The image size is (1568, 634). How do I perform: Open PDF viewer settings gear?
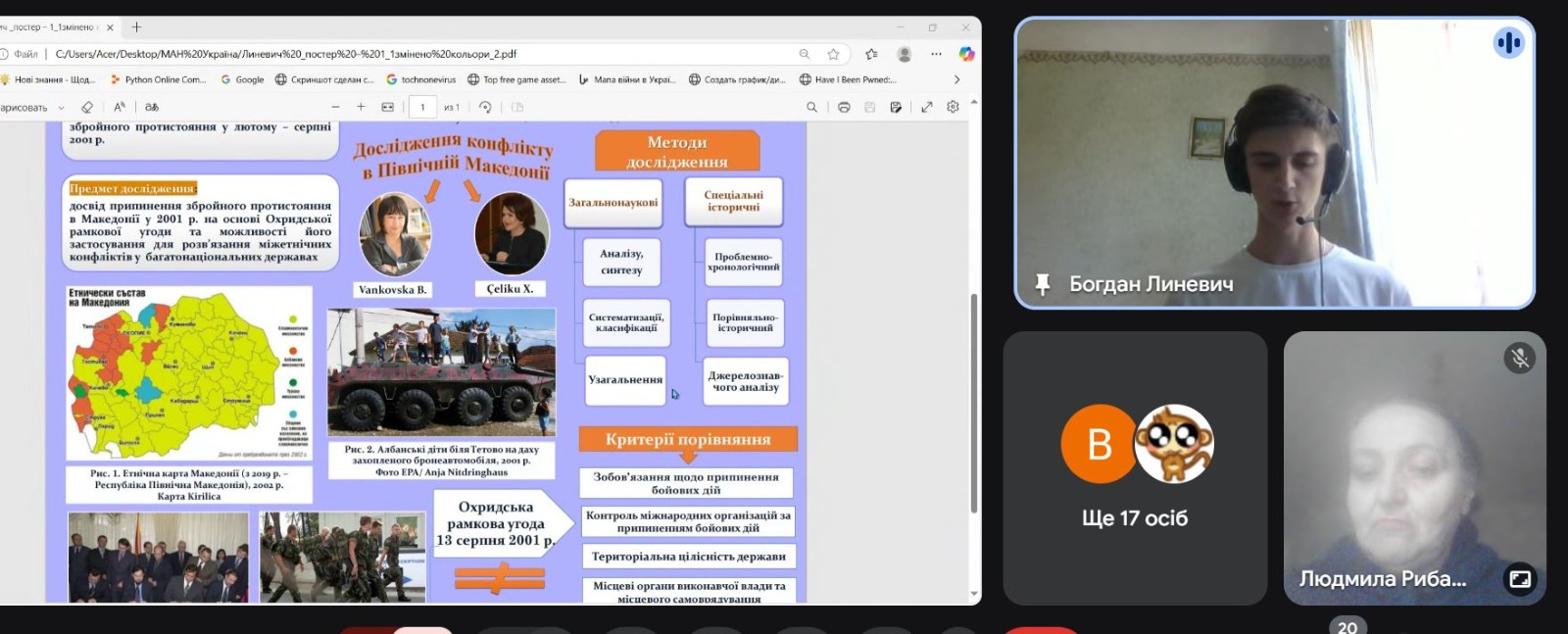(953, 107)
